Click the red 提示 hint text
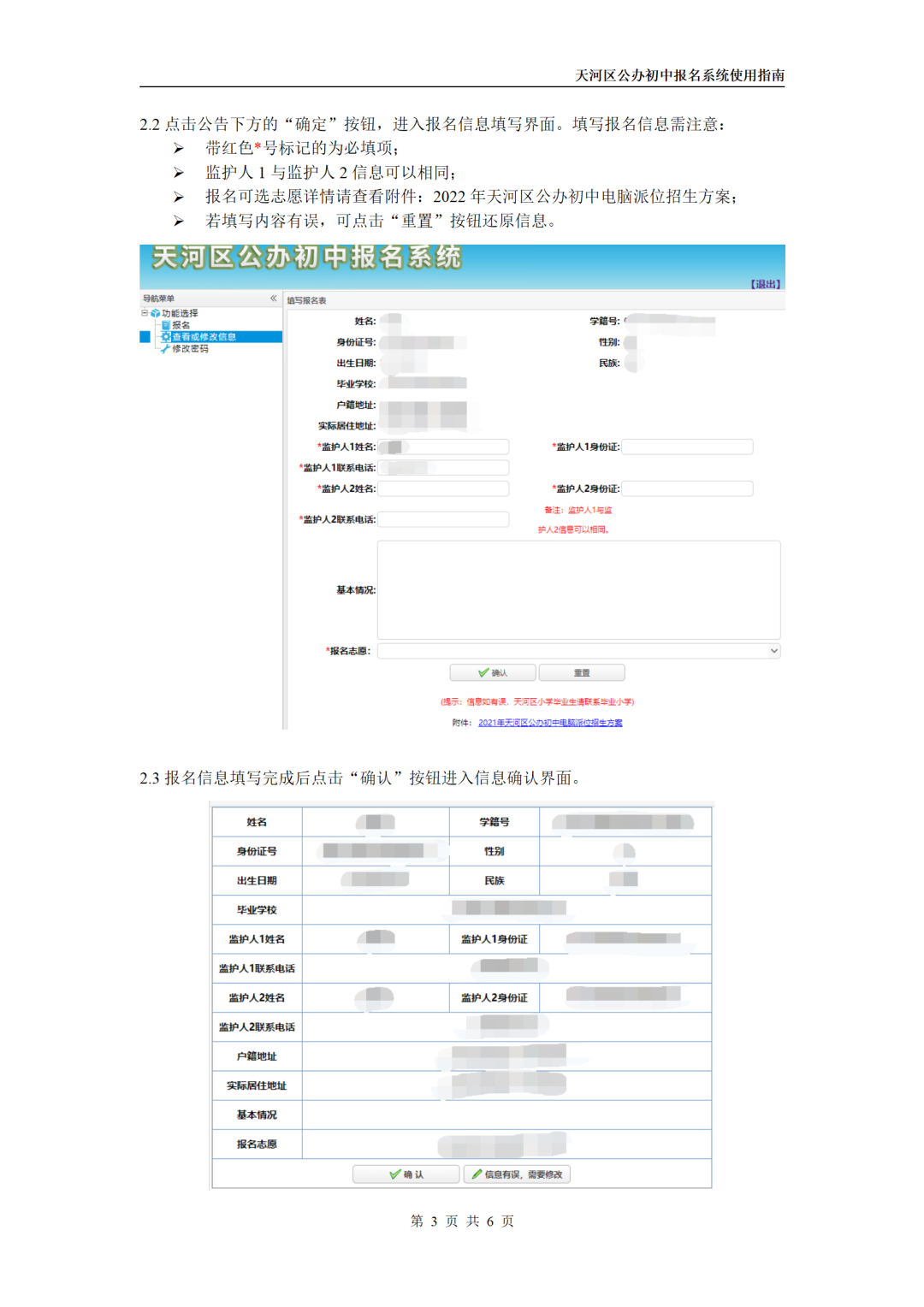Screen dimensions: 924x1307 coord(537,702)
